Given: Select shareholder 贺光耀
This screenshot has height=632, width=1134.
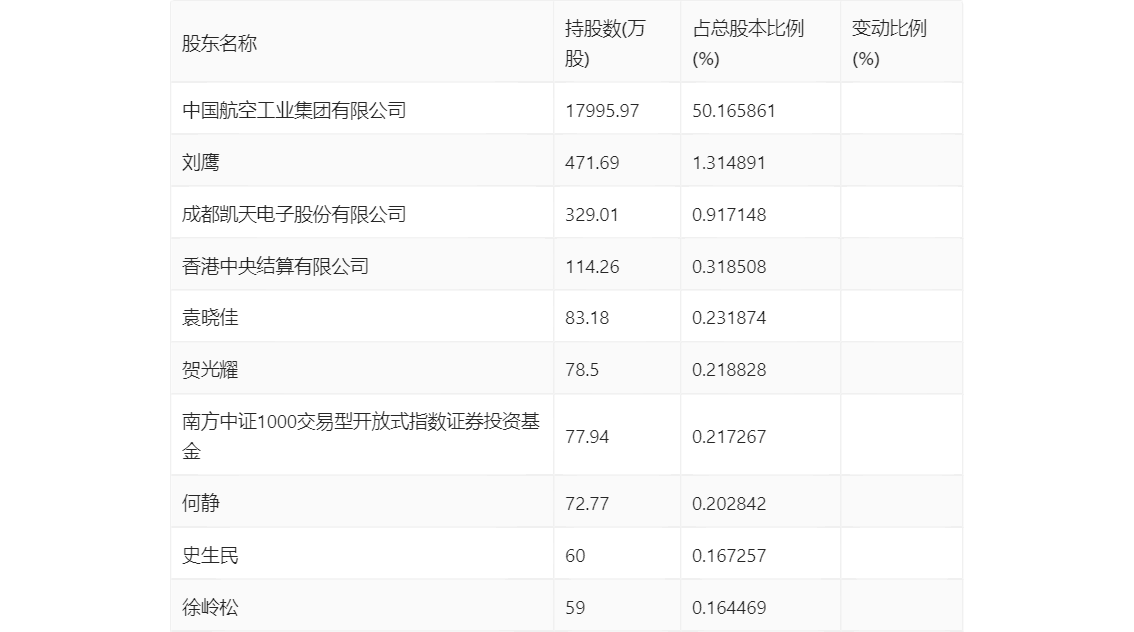Looking at the screenshot, I should (x=210, y=369).
